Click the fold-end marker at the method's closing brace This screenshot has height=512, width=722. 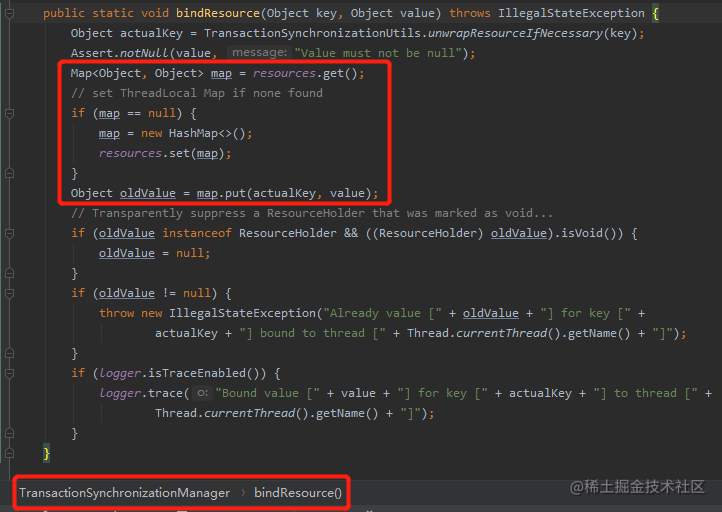(9, 454)
